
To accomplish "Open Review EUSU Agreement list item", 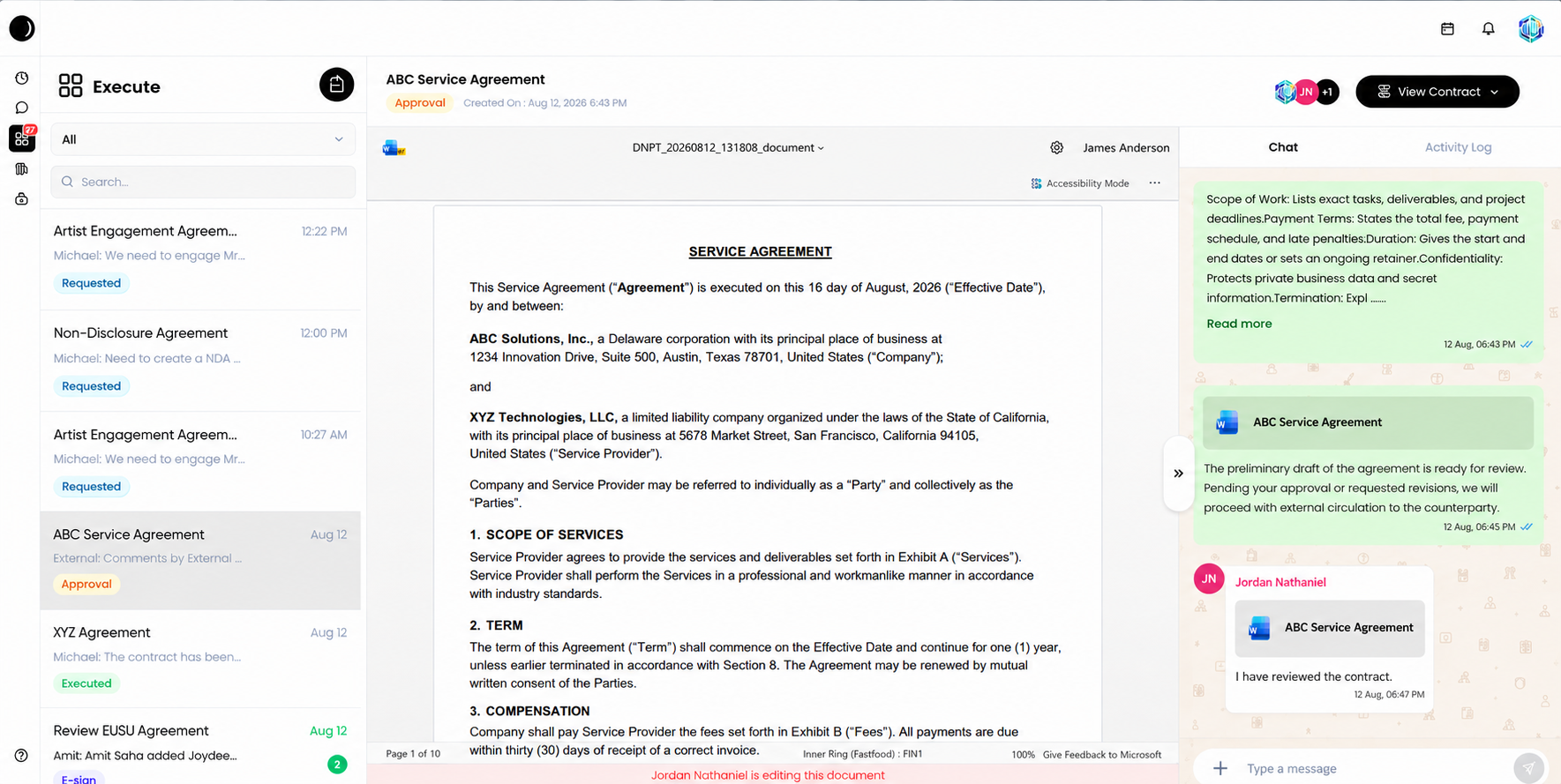I will click(200, 748).
